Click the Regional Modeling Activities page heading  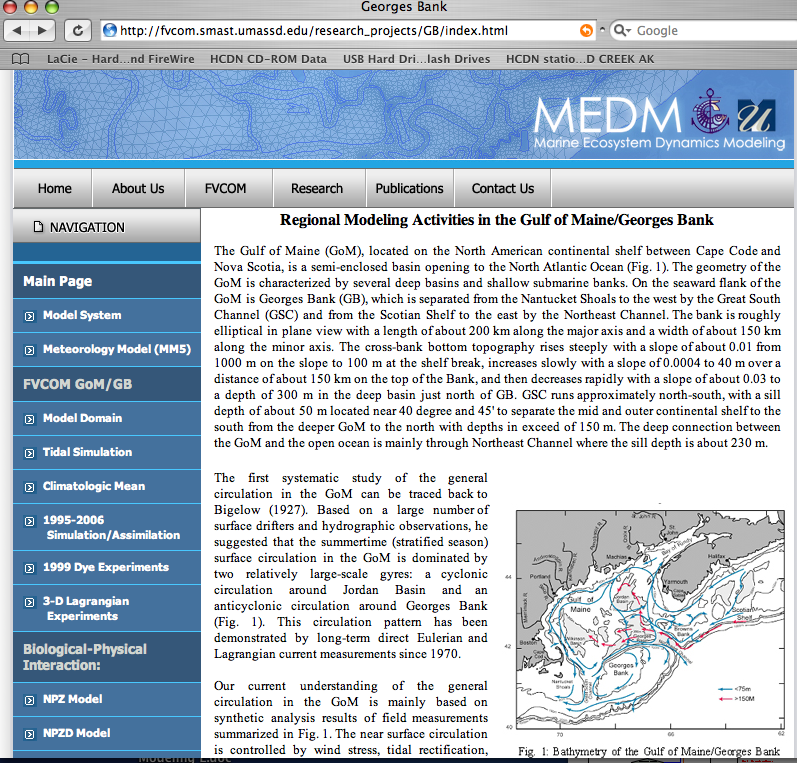click(x=497, y=220)
